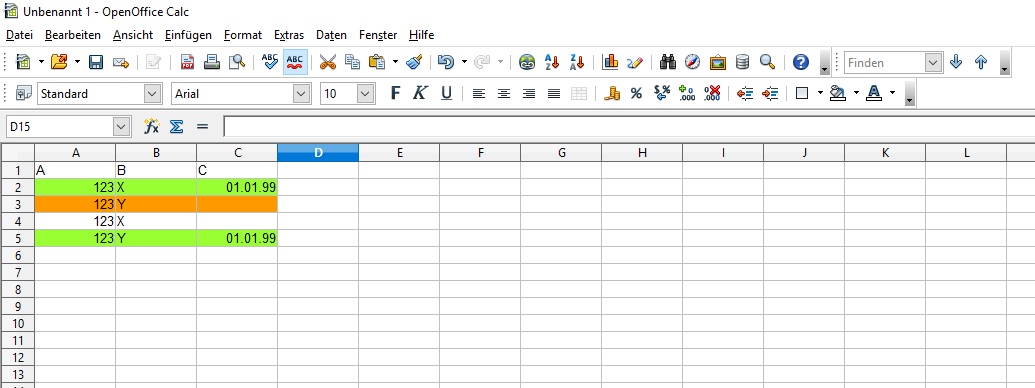The image size is (1035, 388).
Task: Copy the selection
Action: 352,62
